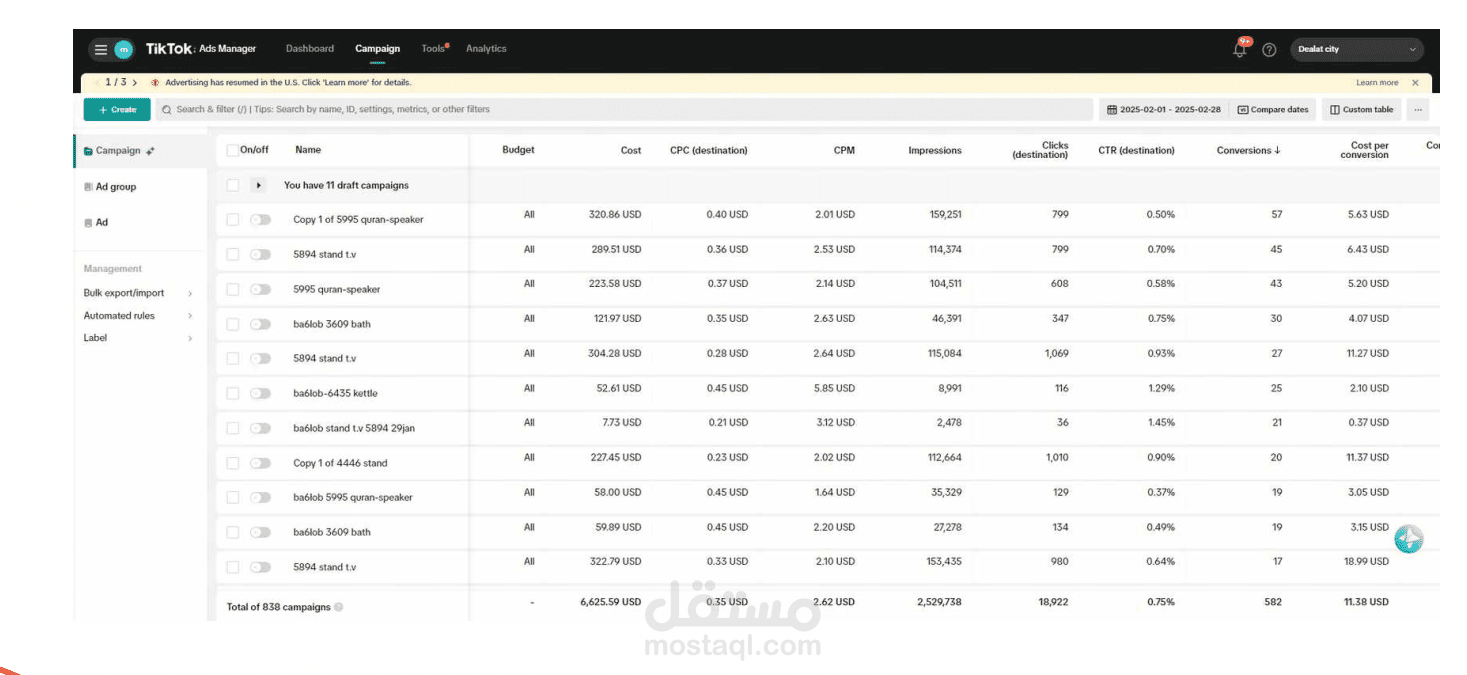Open Custom table button
The height and width of the screenshot is (675, 1467).
[1361, 110]
